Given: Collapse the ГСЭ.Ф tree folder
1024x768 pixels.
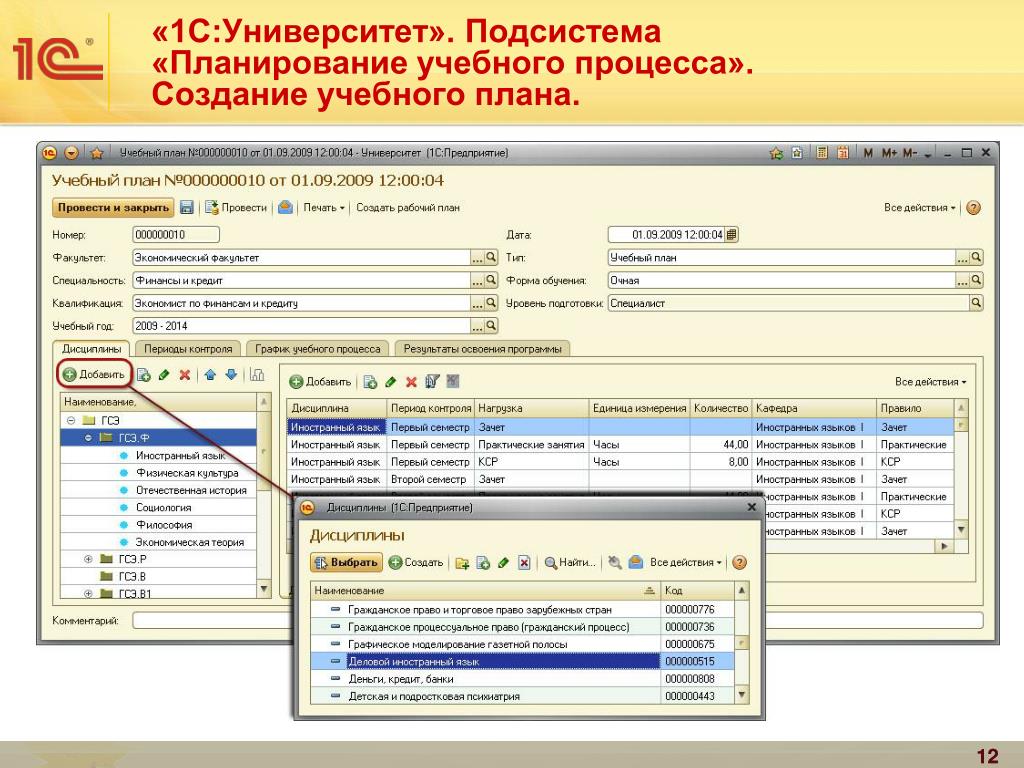Looking at the screenshot, I should point(88,438).
